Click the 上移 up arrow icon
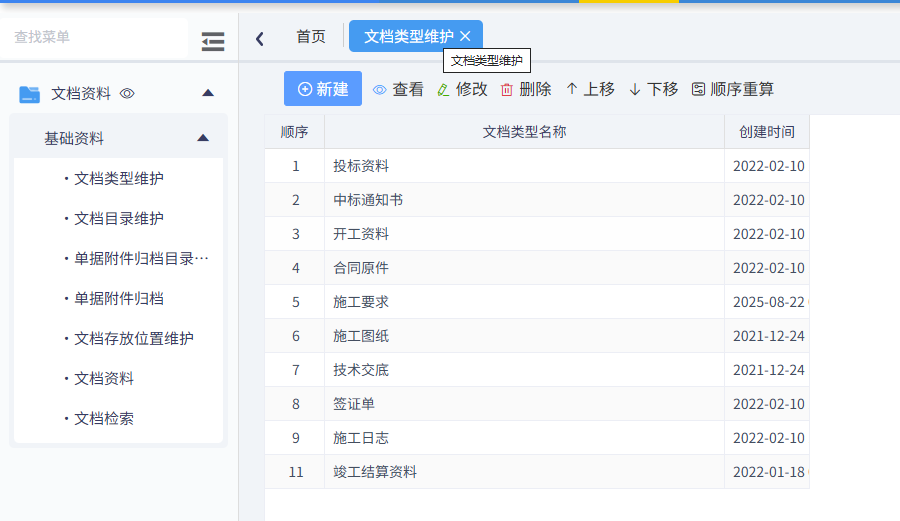 (572, 89)
